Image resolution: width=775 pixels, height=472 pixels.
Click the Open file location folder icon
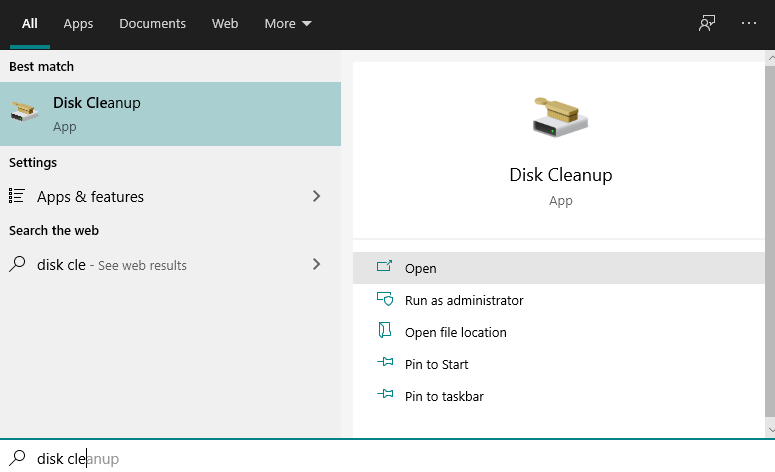tap(385, 330)
